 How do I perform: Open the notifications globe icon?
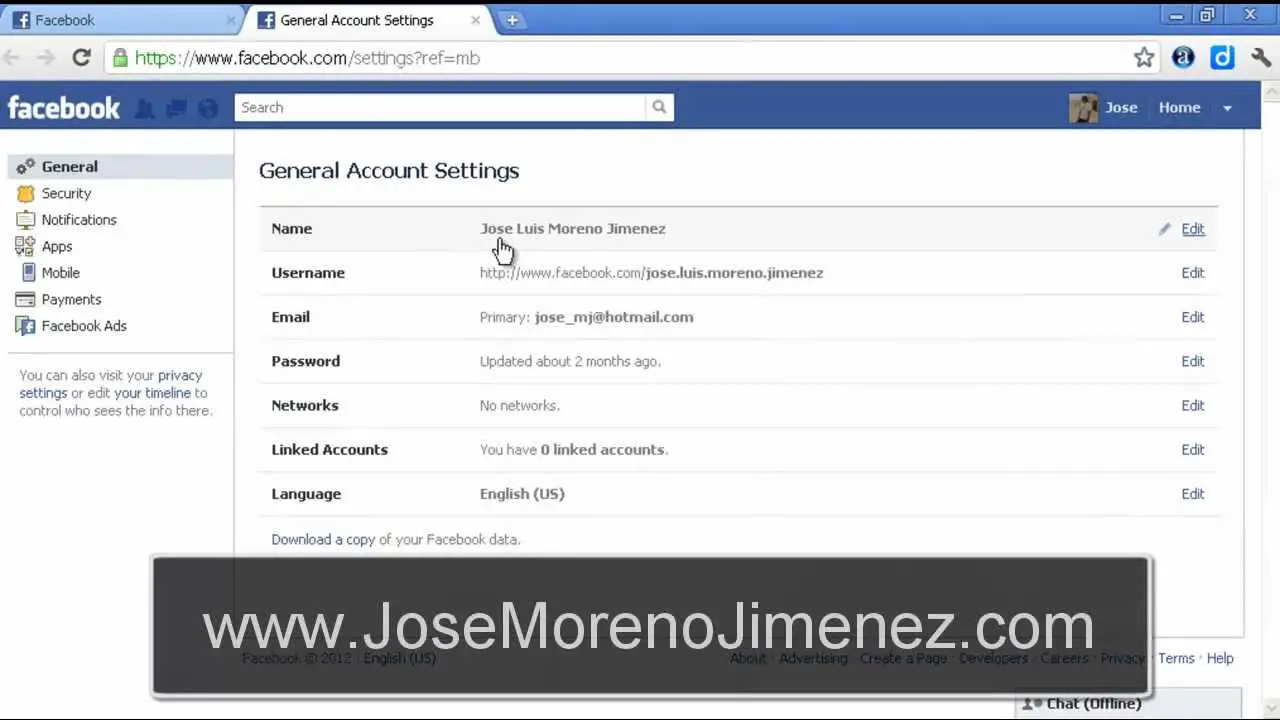coord(208,108)
